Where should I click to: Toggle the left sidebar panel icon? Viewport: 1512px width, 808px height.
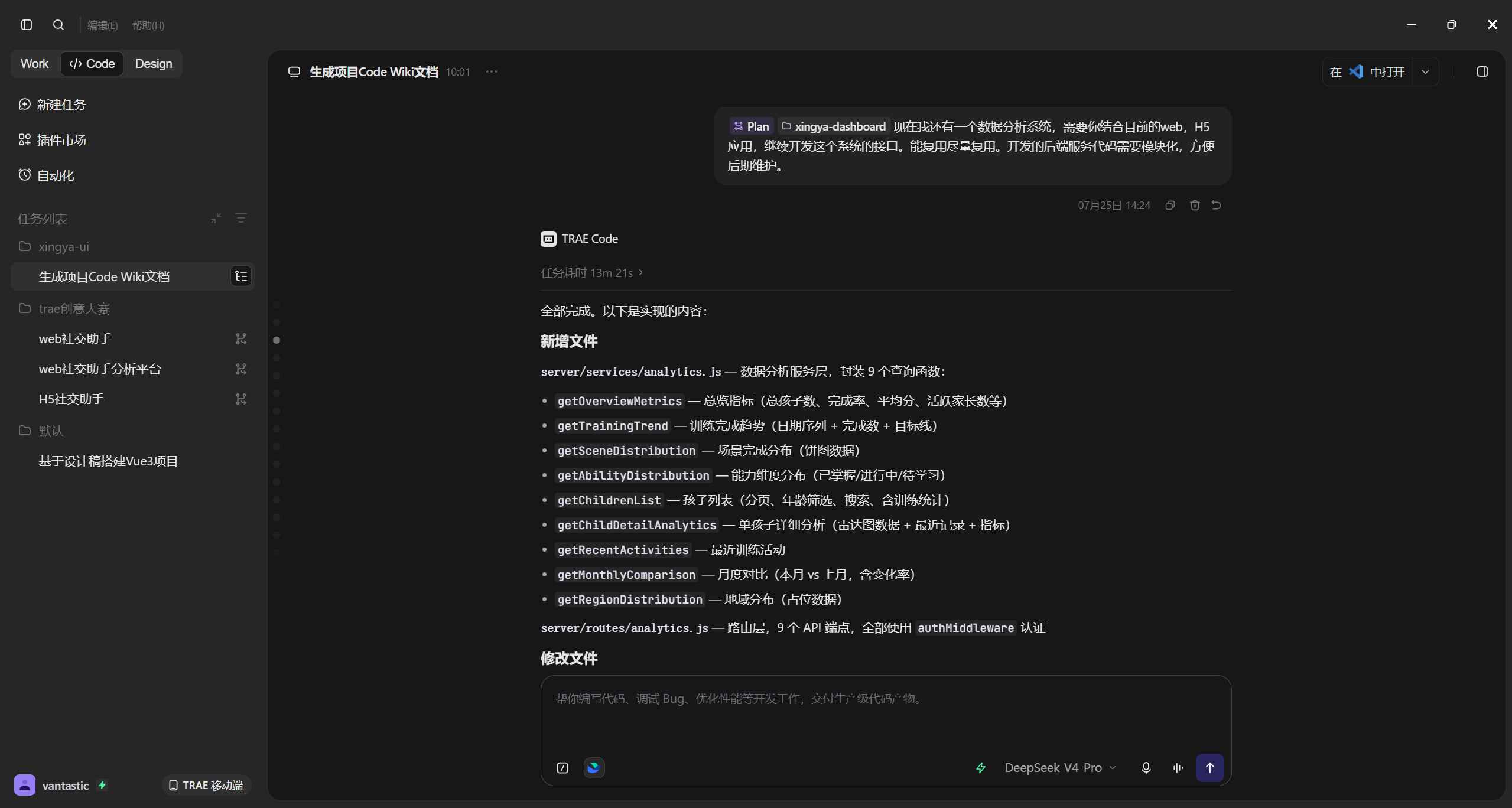click(27, 25)
